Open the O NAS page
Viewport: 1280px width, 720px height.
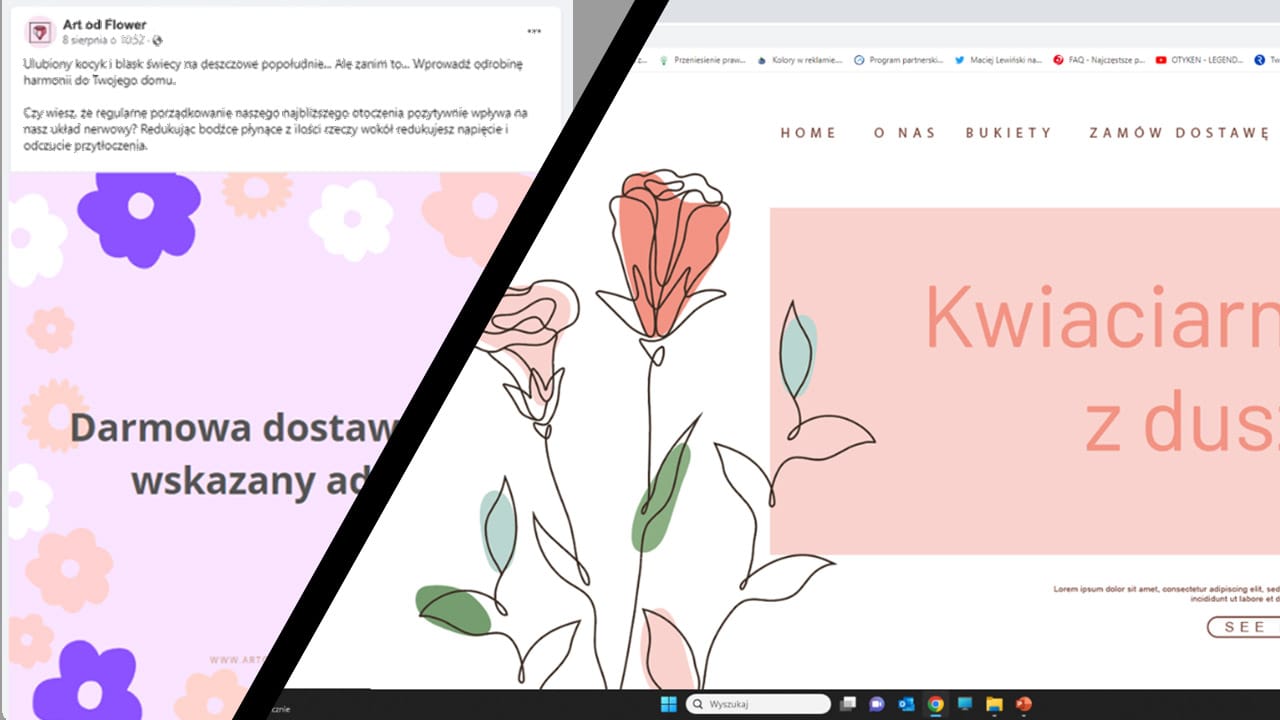(x=904, y=133)
